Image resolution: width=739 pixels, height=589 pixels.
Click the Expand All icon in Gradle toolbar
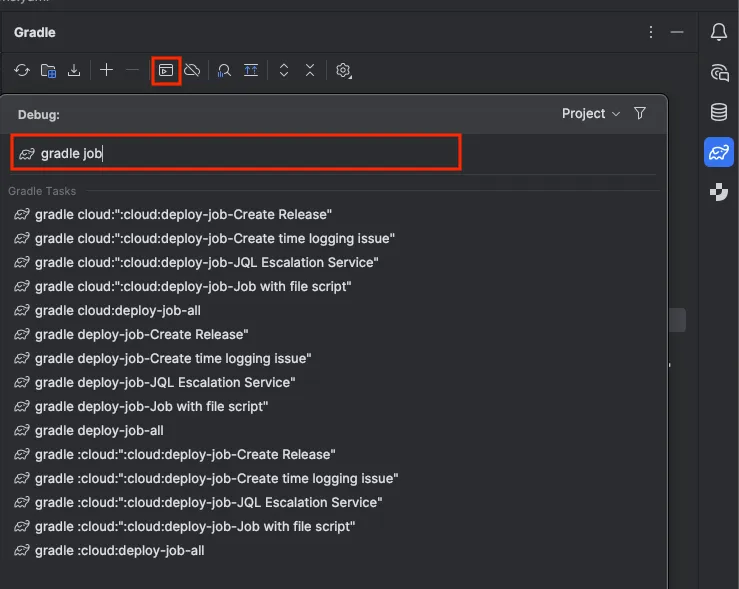pyautogui.click(x=284, y=71)
